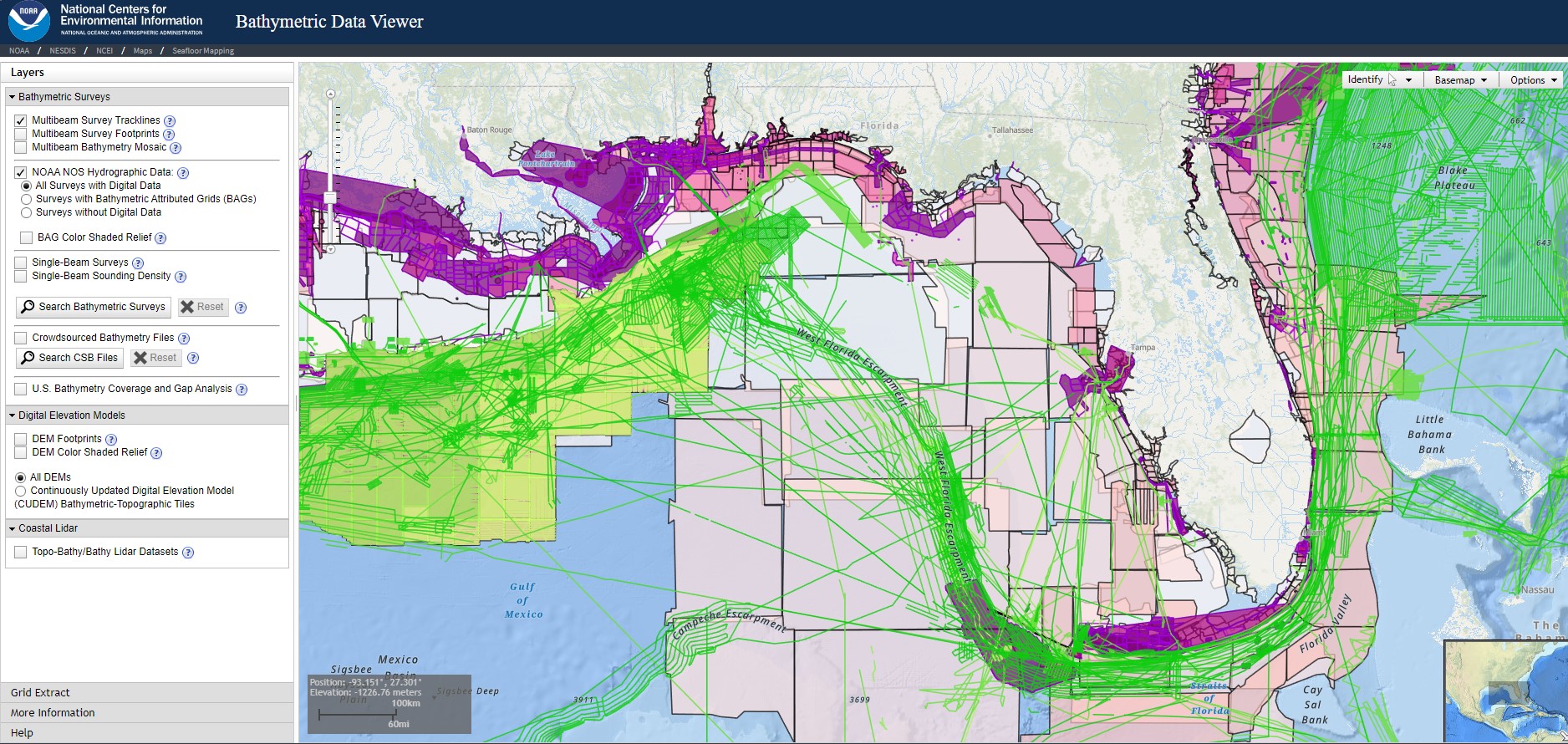Open the Options dropdown
This screenshot has height=744, width=1568.
(1534, 80)
